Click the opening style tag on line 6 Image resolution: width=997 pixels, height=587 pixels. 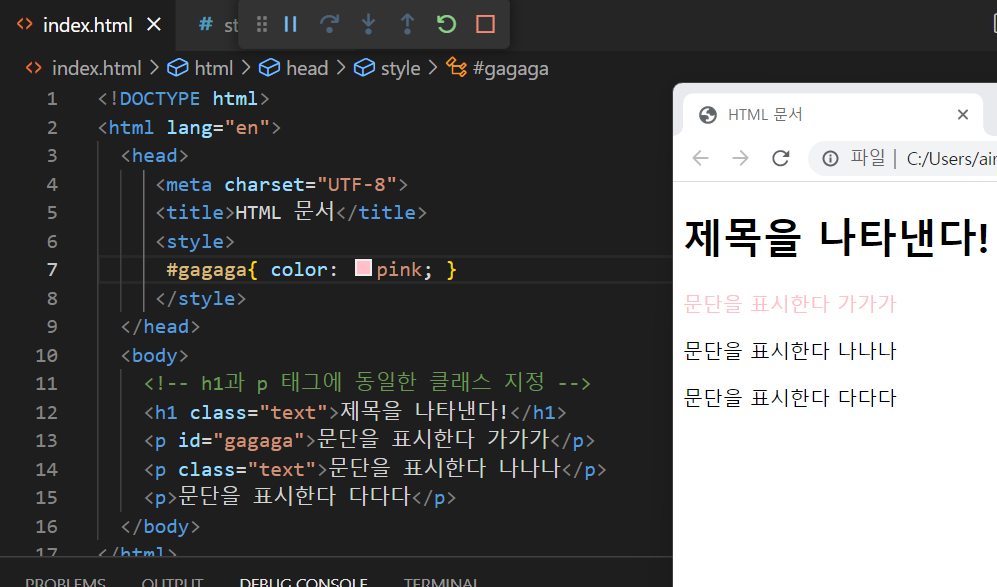point(195,242)
